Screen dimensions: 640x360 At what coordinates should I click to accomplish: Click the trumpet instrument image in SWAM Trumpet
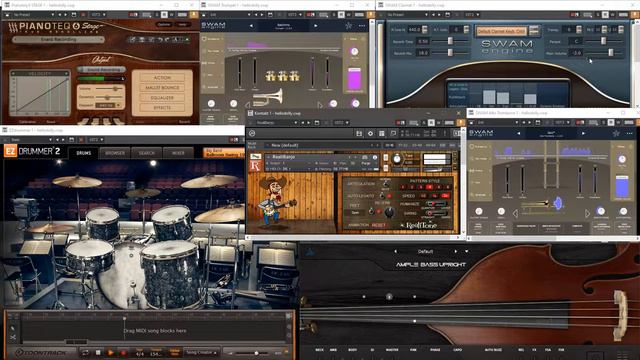coord(267,98)
